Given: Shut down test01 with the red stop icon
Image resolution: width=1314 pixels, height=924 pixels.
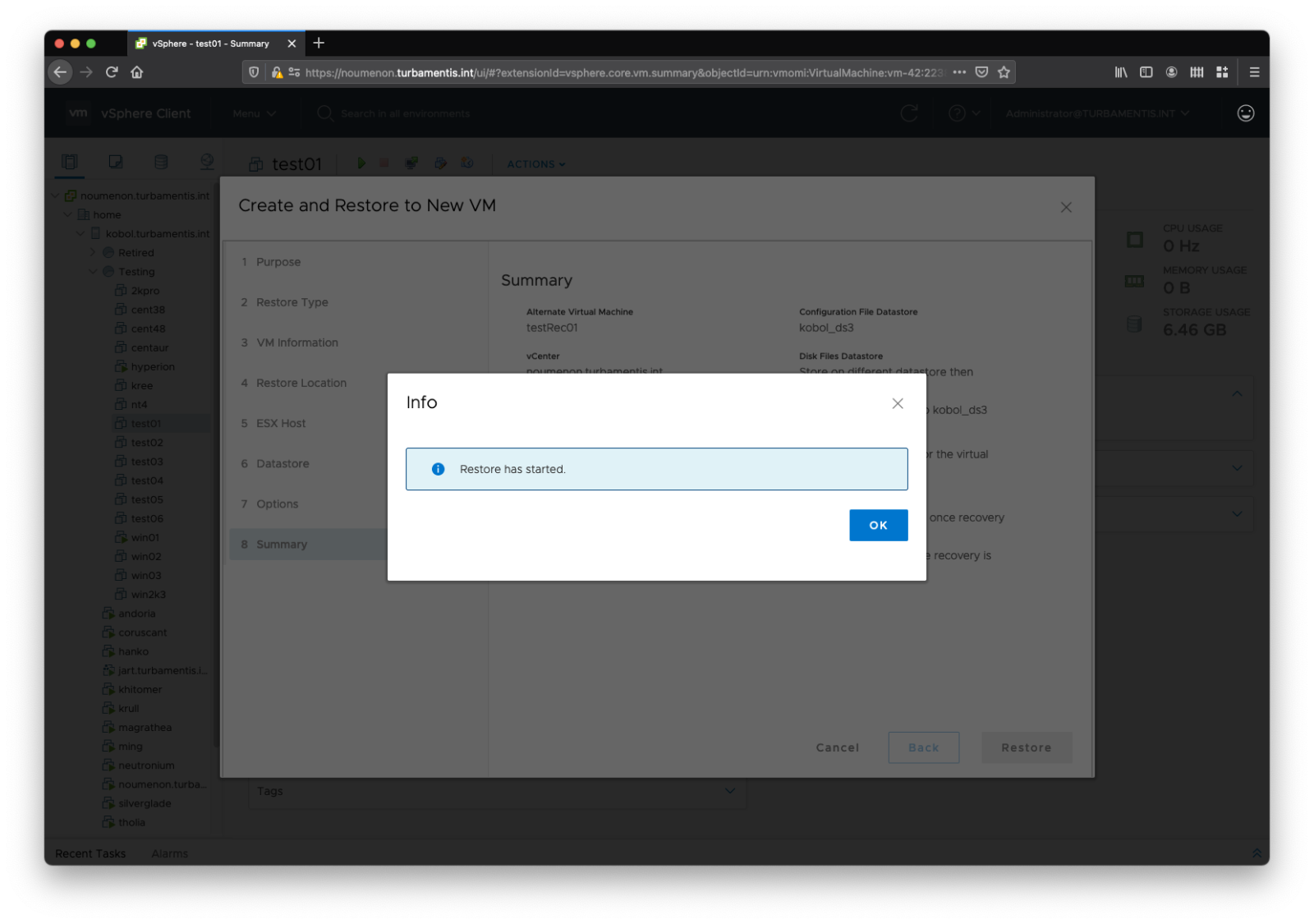Looking at the screenshot, I should [x=384, y=163].
